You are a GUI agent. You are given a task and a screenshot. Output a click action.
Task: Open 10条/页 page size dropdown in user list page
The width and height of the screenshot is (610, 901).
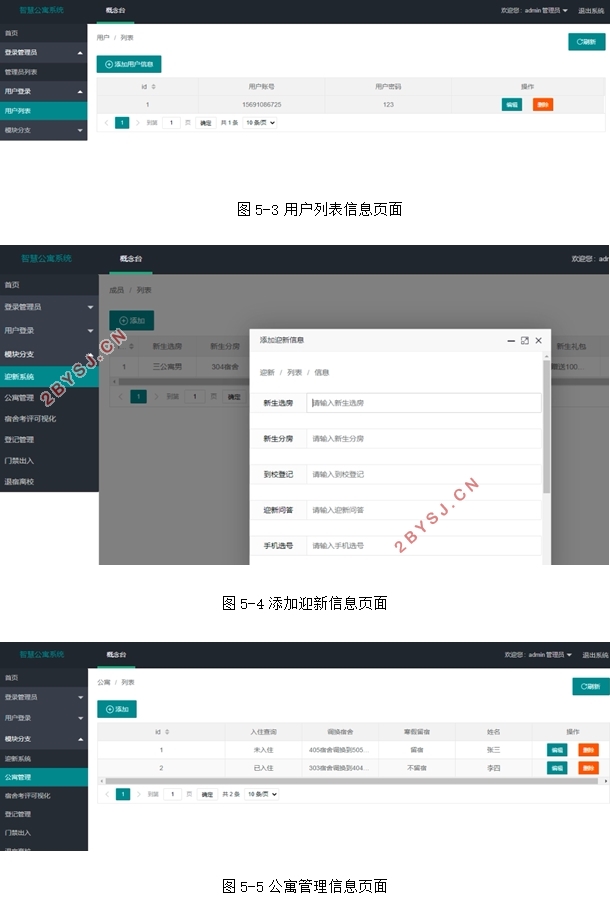click(260, 122)
